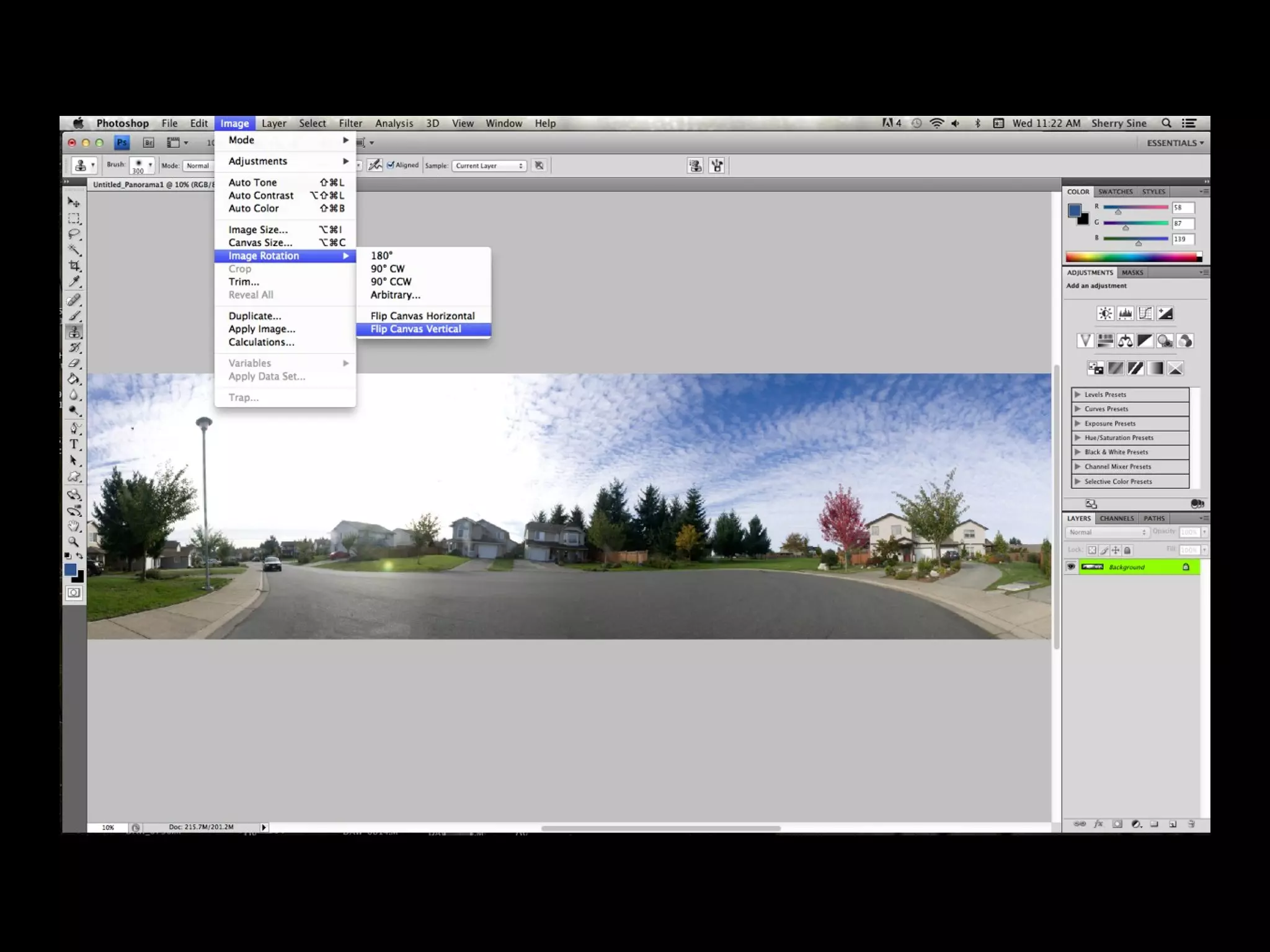This screenshot has height=952, width=1270.
Task: Choose Flip Canvas Horizontal
Action: point(422,316)
